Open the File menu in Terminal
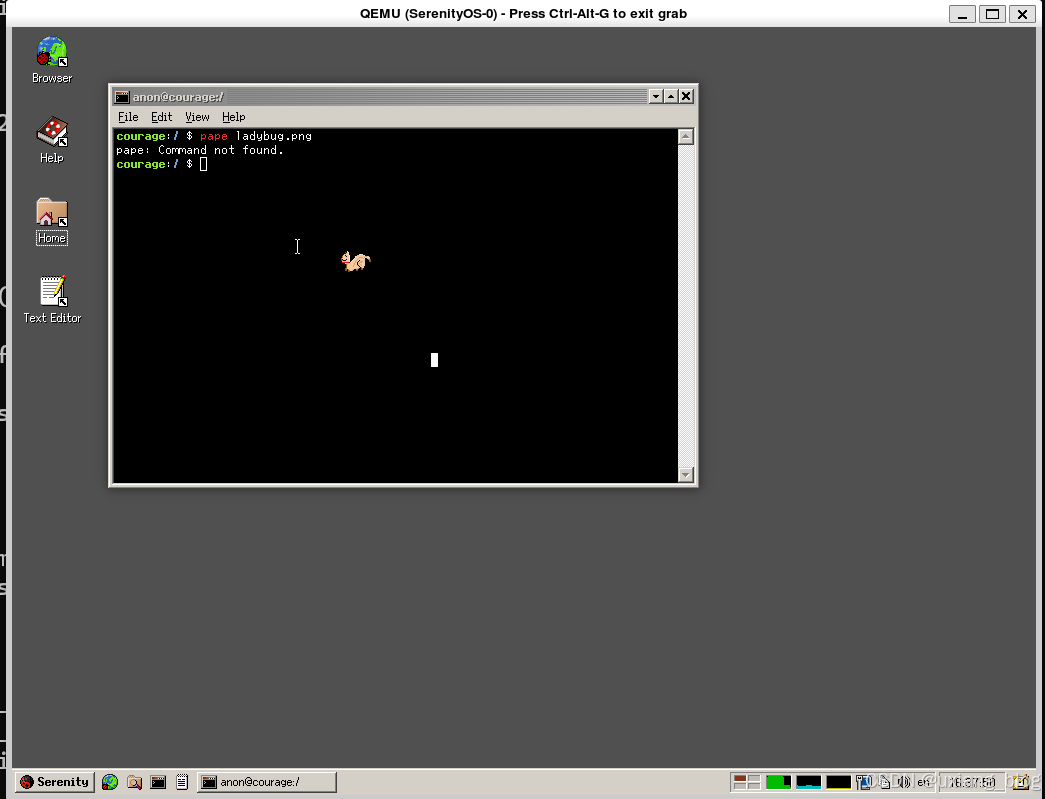1045x799 pixels. 128,117
